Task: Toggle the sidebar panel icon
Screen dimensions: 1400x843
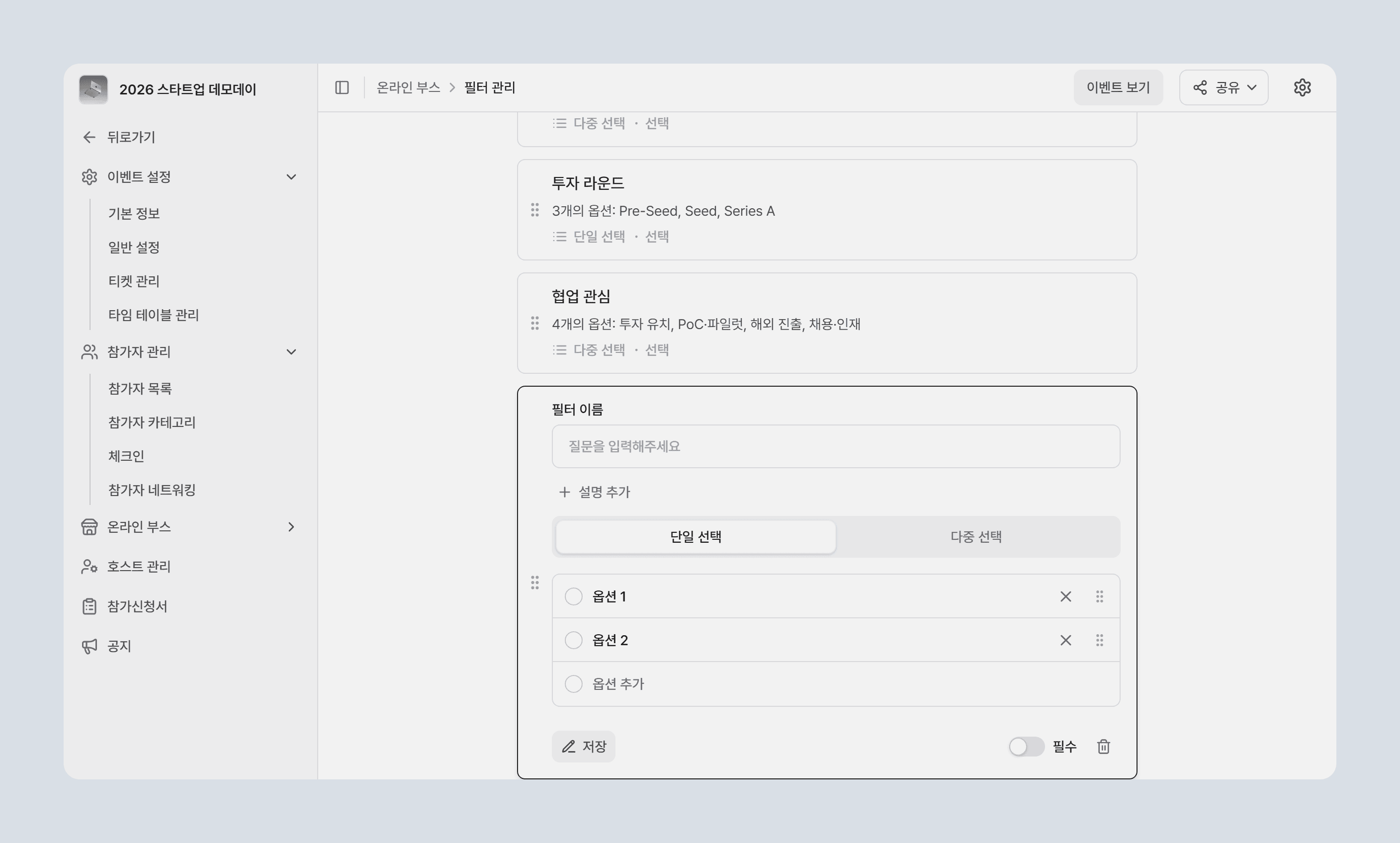Action: coord(342,87)
